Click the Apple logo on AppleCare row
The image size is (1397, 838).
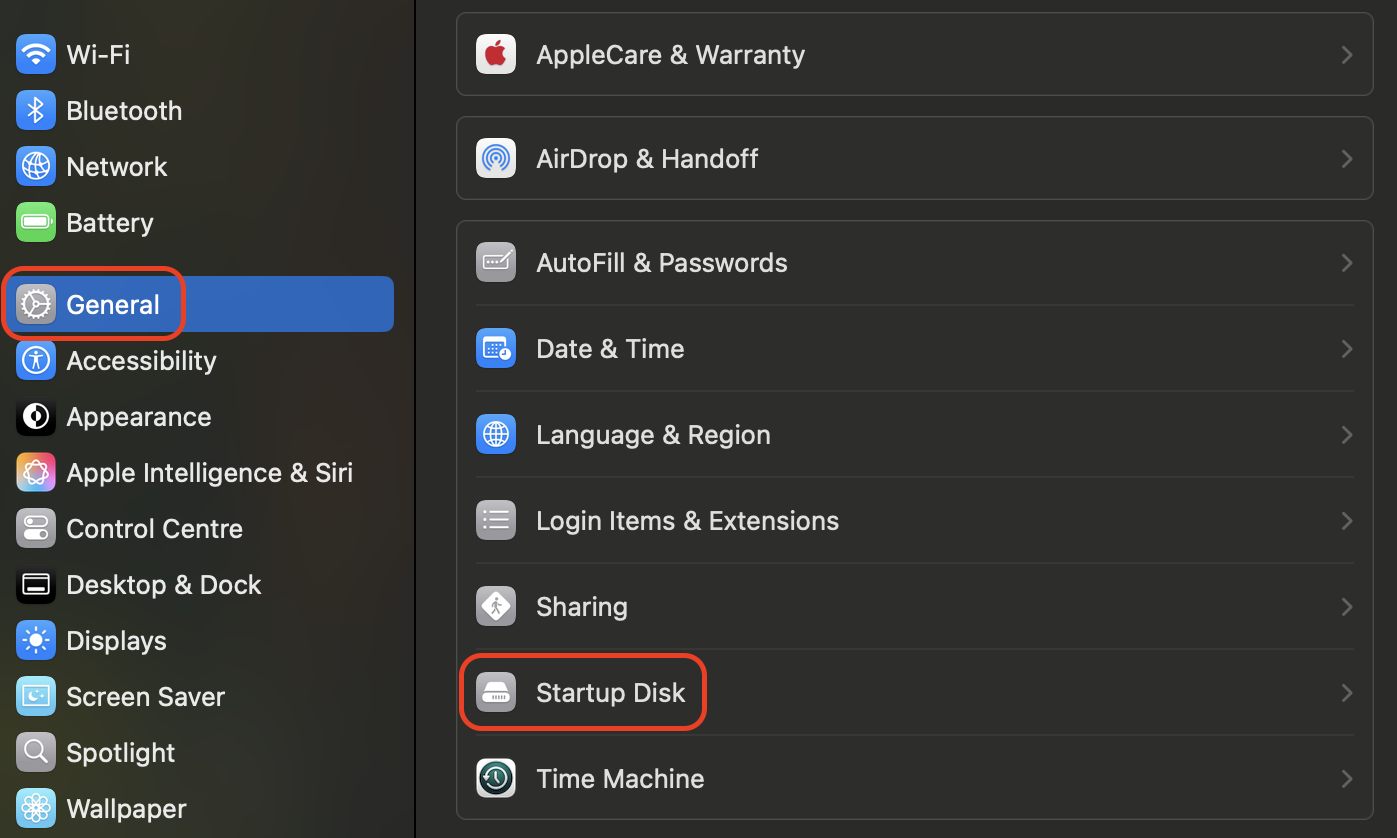pyautogui.click(x=495, y=54)
